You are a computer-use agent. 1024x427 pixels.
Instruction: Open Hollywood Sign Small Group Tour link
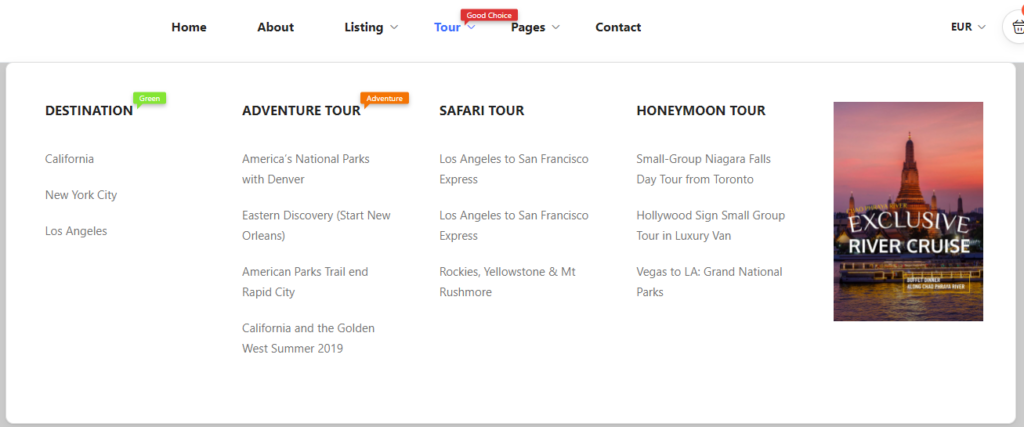pos(710,225)
